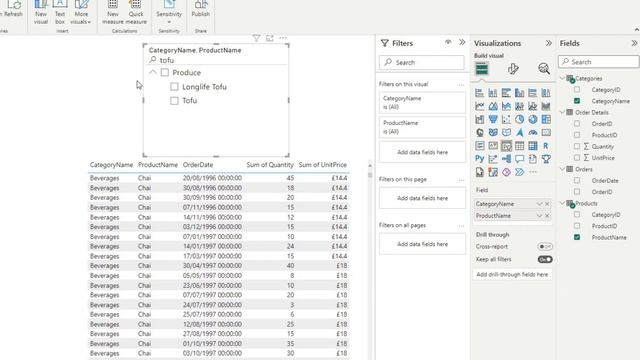Pick the pie chart visual
Image resolution: width=640 pixels, height=360 pixels.
[519, 119]
